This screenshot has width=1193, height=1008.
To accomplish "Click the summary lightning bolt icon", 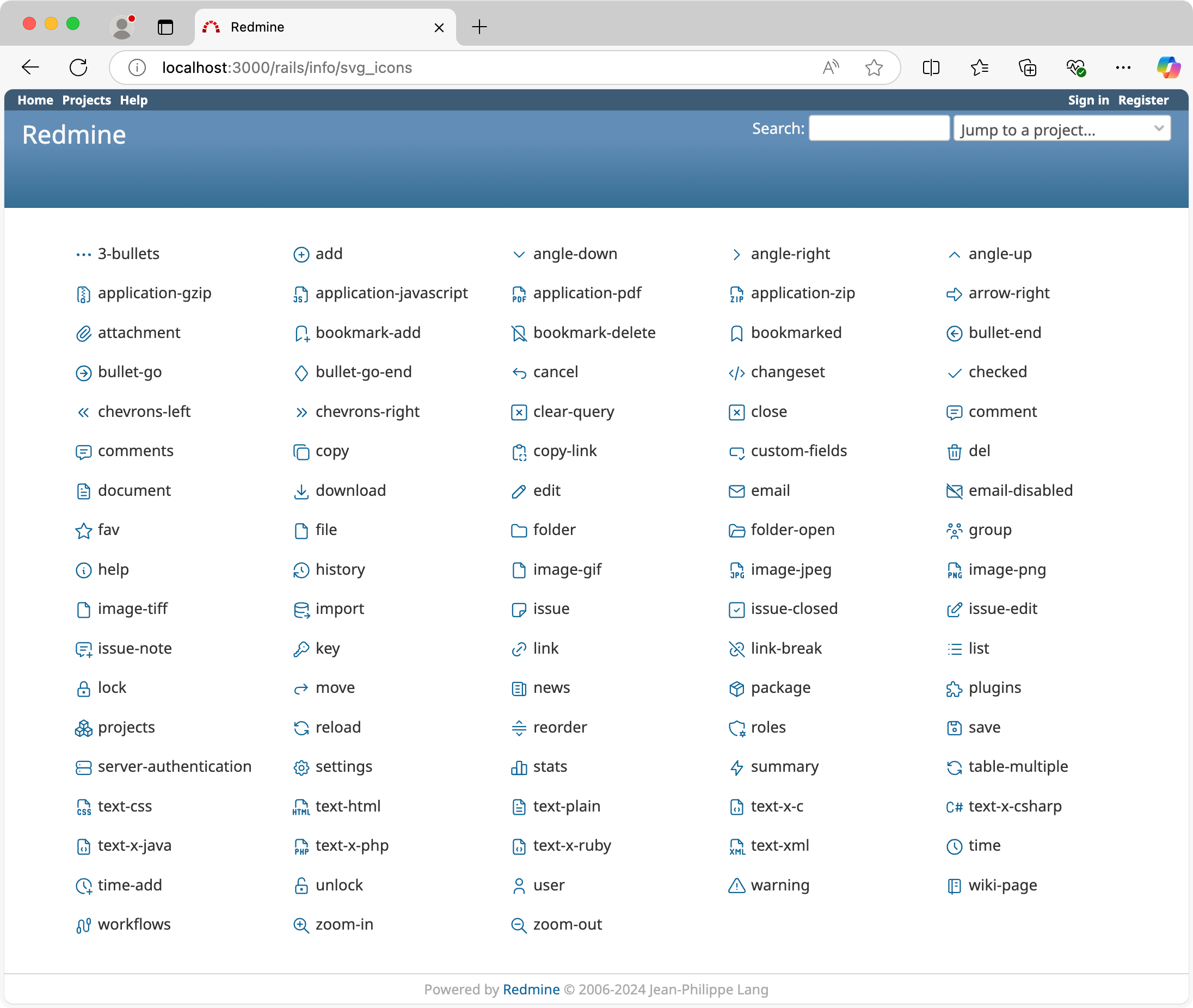I will 736,767.
